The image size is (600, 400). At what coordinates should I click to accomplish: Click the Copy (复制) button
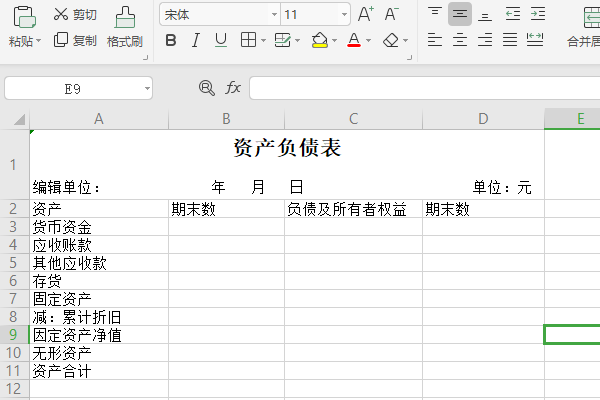tap(75, 41)
